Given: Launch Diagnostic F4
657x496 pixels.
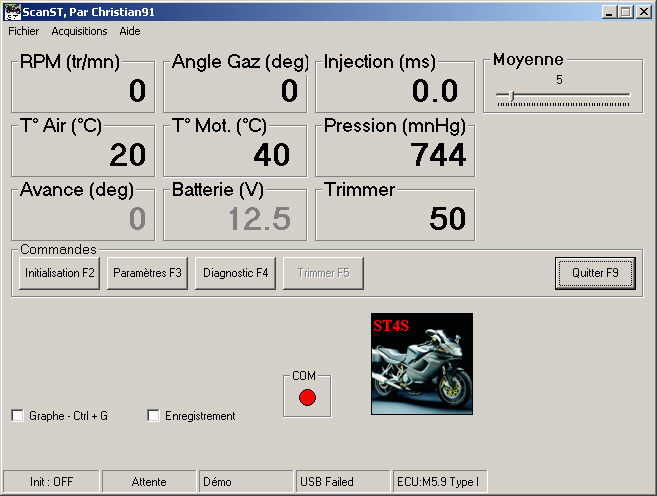Looking at the screenshot, I should click(x=235, y=273).
